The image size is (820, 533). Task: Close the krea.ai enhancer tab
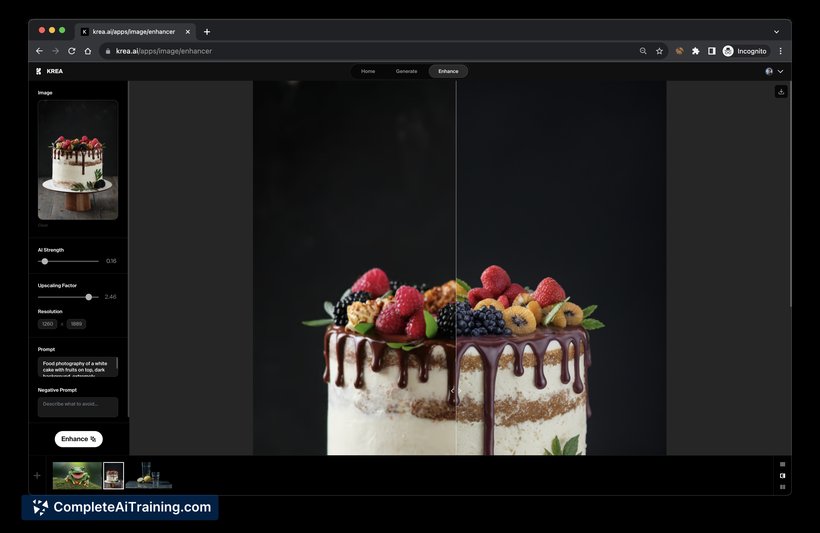point(188,32)
